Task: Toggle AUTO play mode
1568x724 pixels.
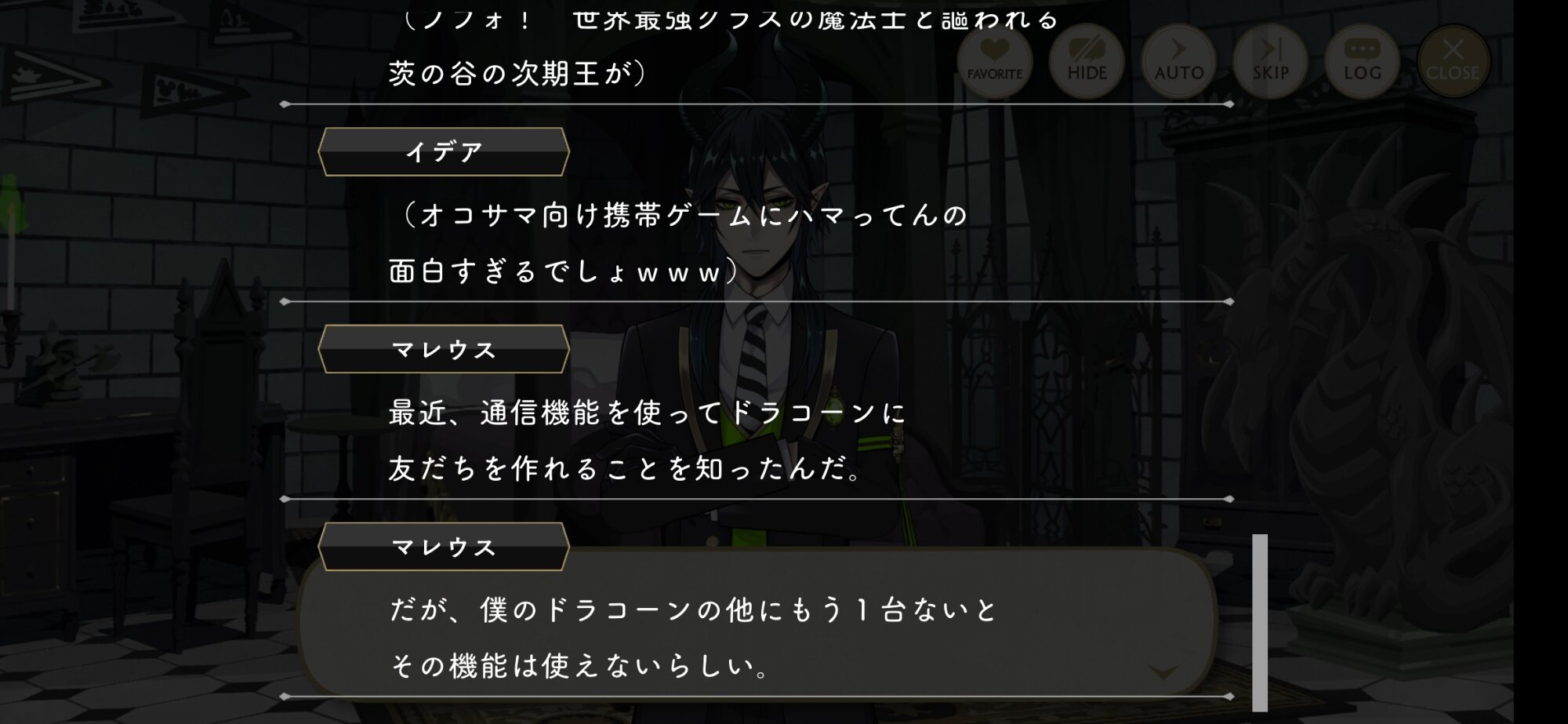Action: point(1178,60)
